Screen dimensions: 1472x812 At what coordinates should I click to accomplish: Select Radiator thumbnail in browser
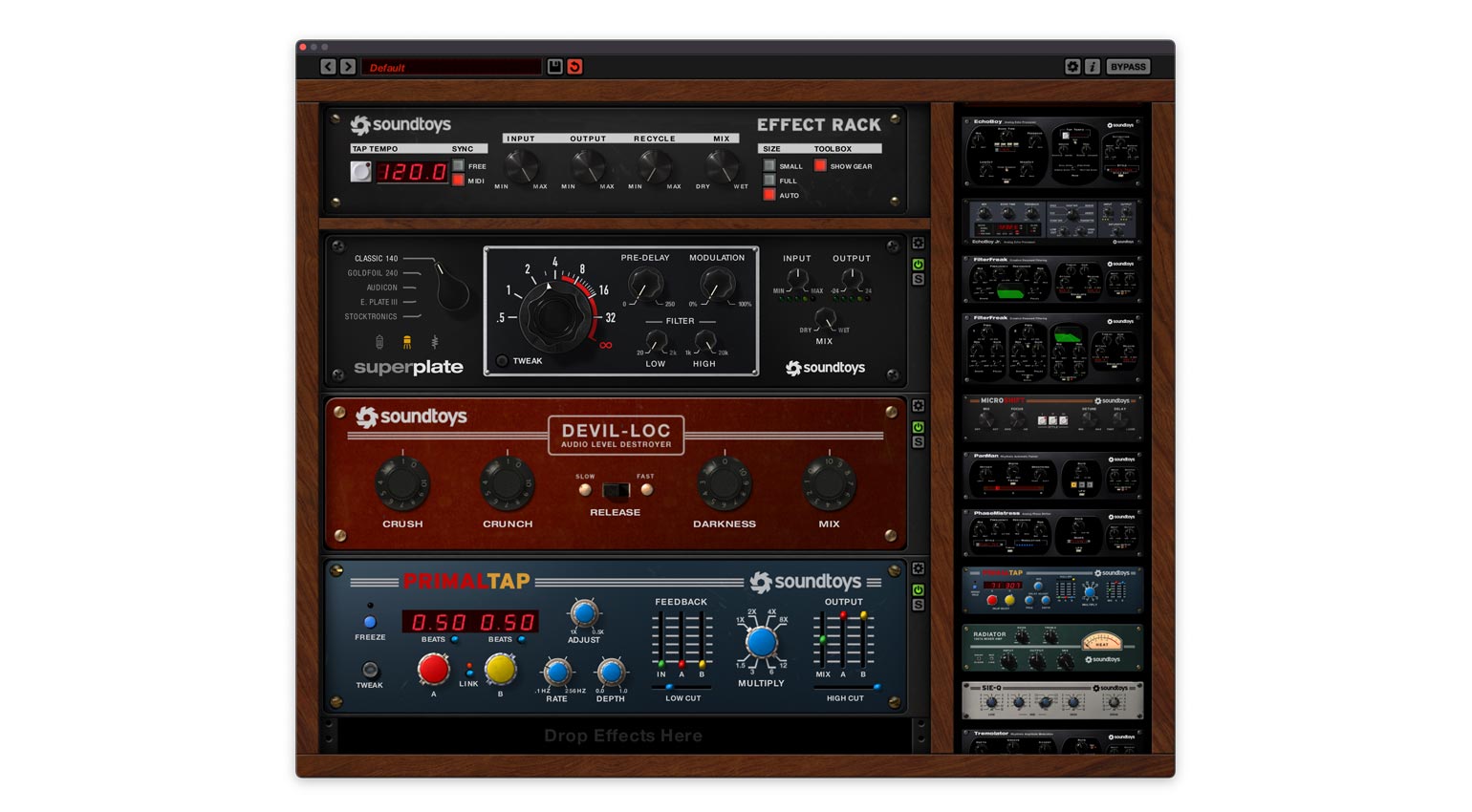1052,648
